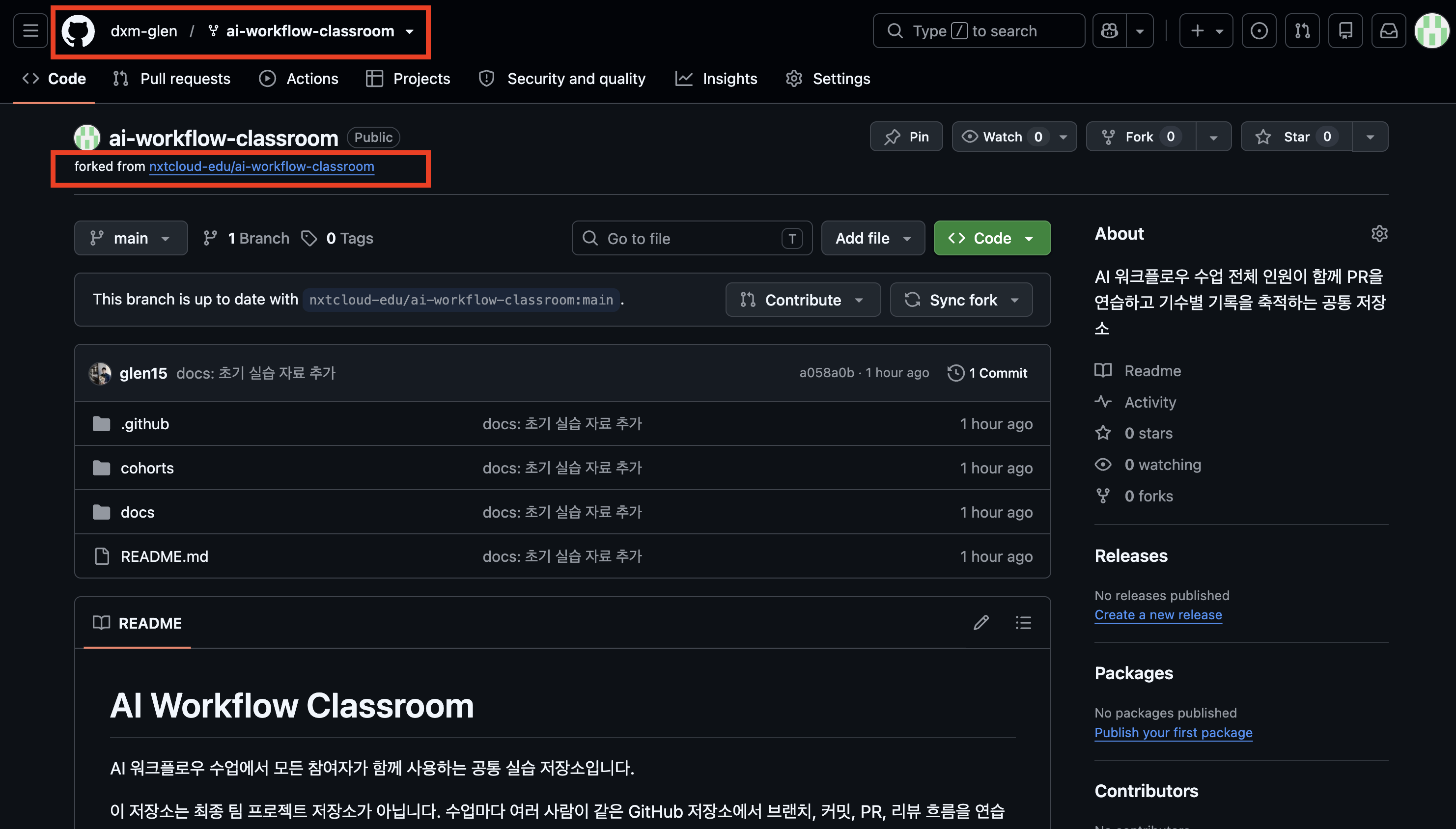This screenshot has width=1456, height=829.
Task: Open glen15 author profile link
Action: coord(143,373)
